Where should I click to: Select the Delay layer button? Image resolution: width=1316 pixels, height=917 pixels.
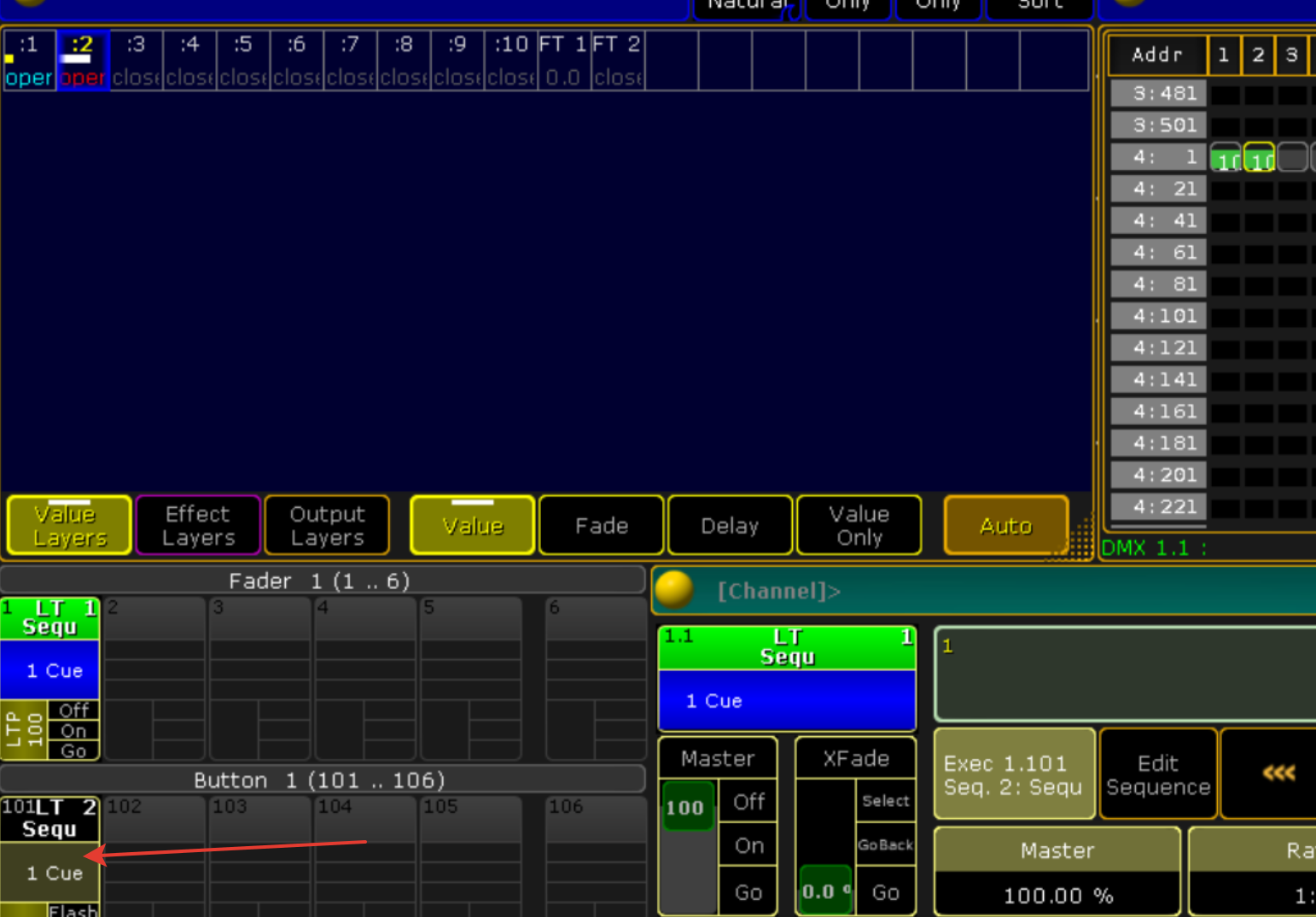[x=731, y=525]
